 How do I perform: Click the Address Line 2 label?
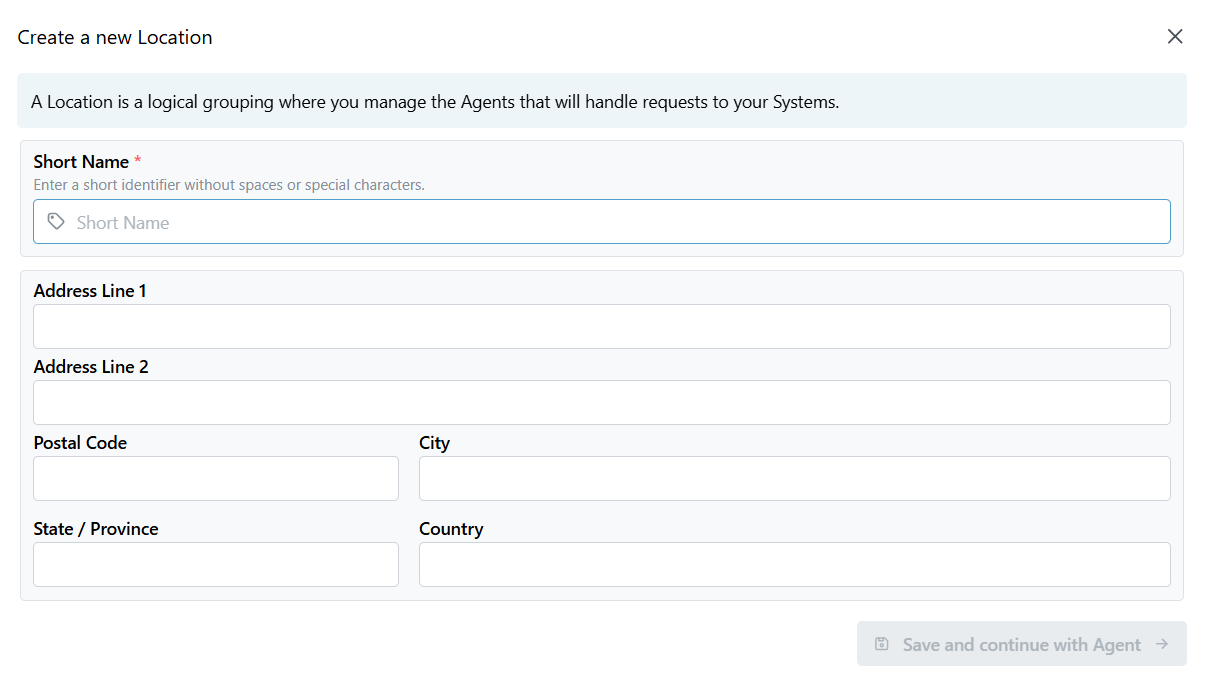(x=91, y=367)
